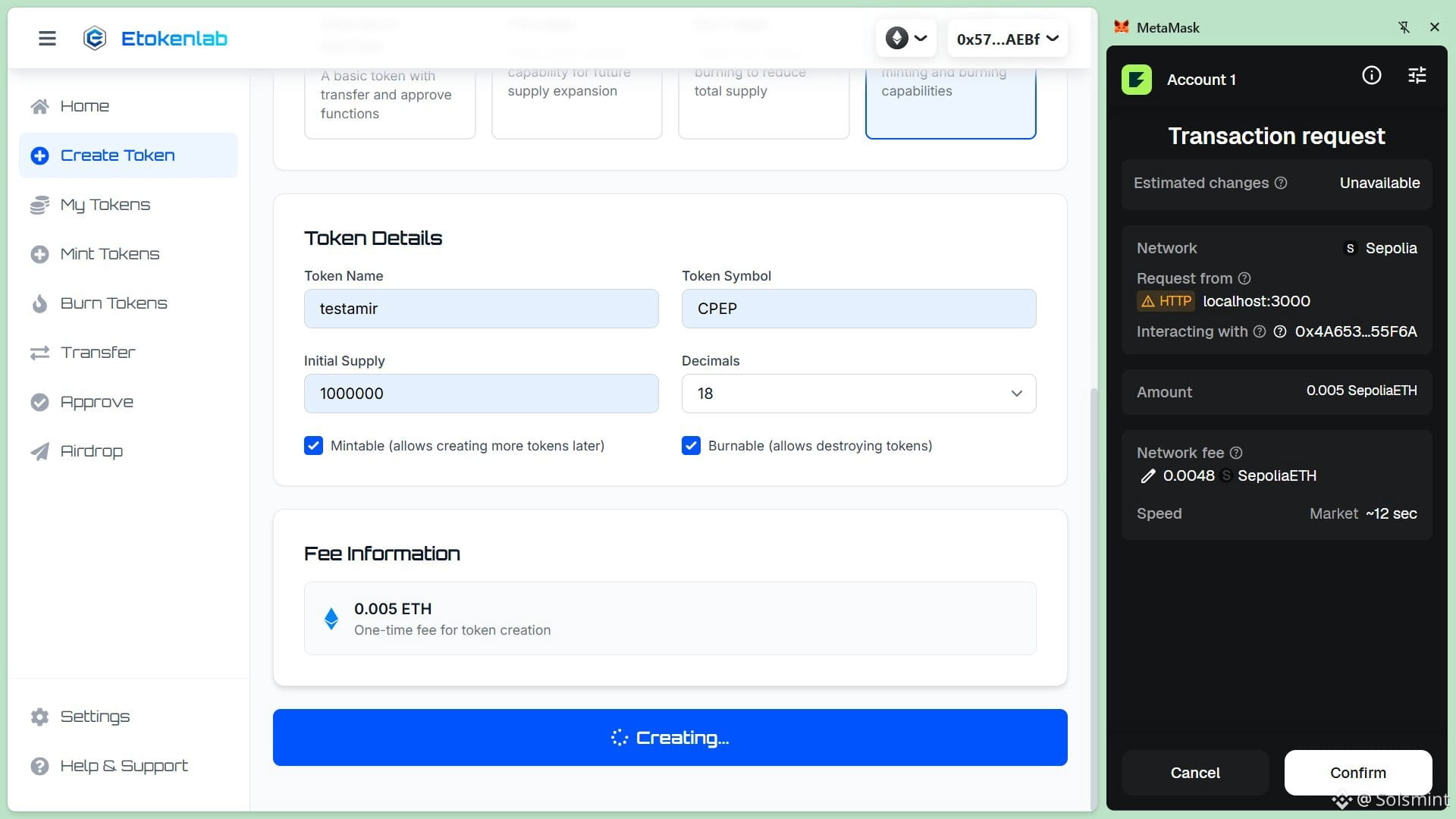Click the Help & Support question icon
Viewport: 1456px width, 819px height.
click(39, 766)
